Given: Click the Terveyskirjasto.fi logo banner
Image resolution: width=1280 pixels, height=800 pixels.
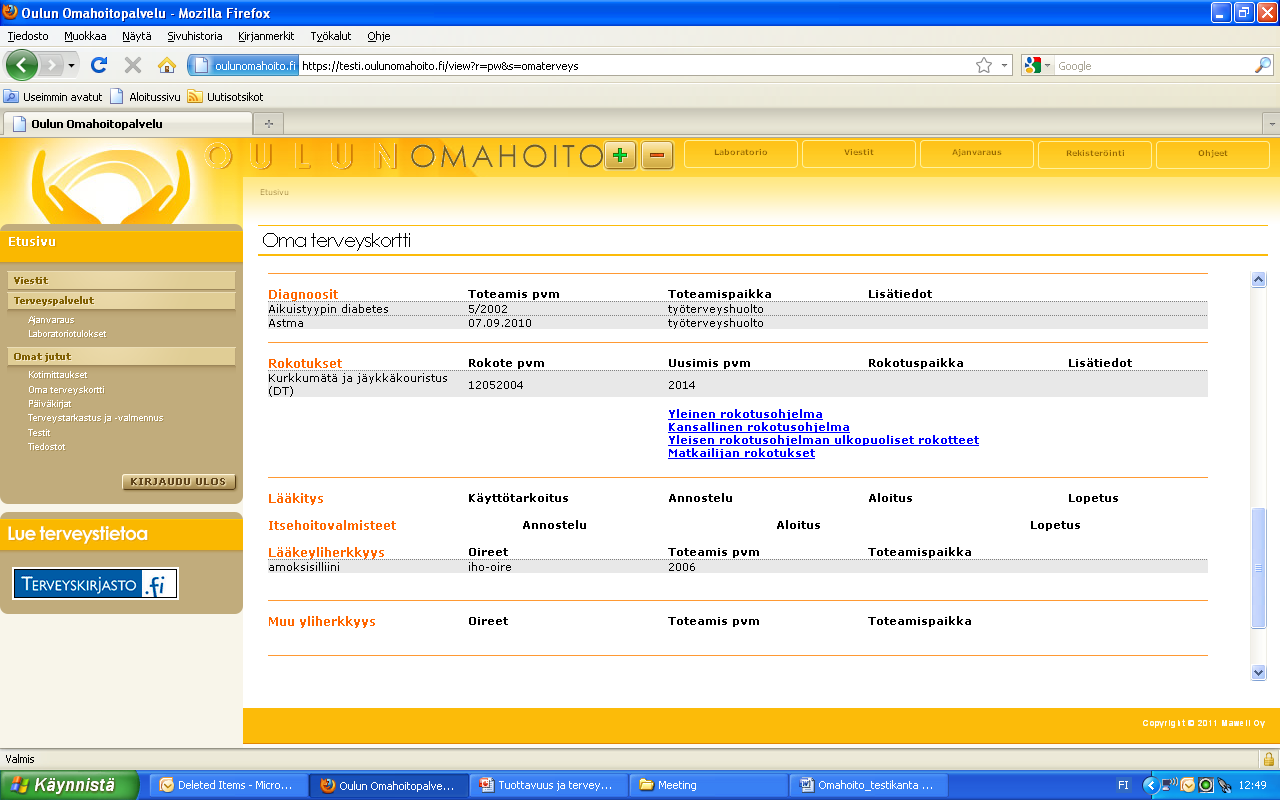Looking at the screenshot, I should pyautogui.click(x=96, y=584).
